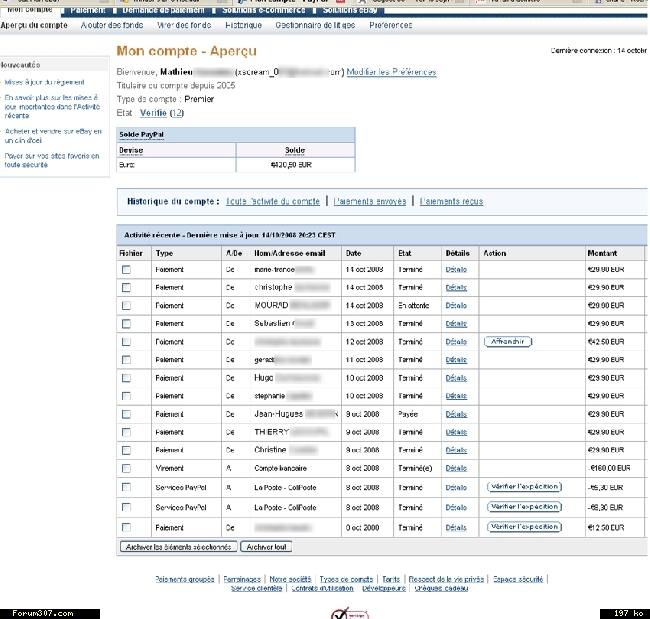Open Détails for Jean-Hugues payment

pyautogui.click(x=456, y=414)
